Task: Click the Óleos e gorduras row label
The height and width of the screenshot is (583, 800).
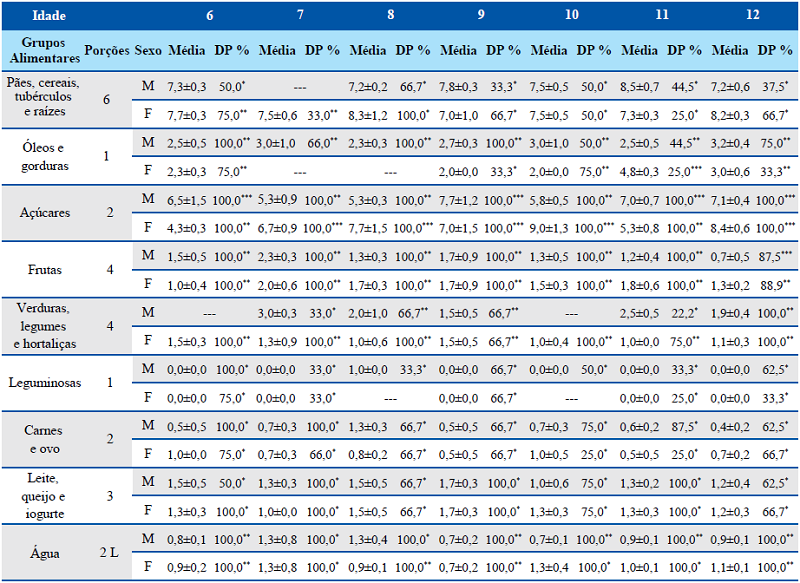Action: click(x=43, y=157)
